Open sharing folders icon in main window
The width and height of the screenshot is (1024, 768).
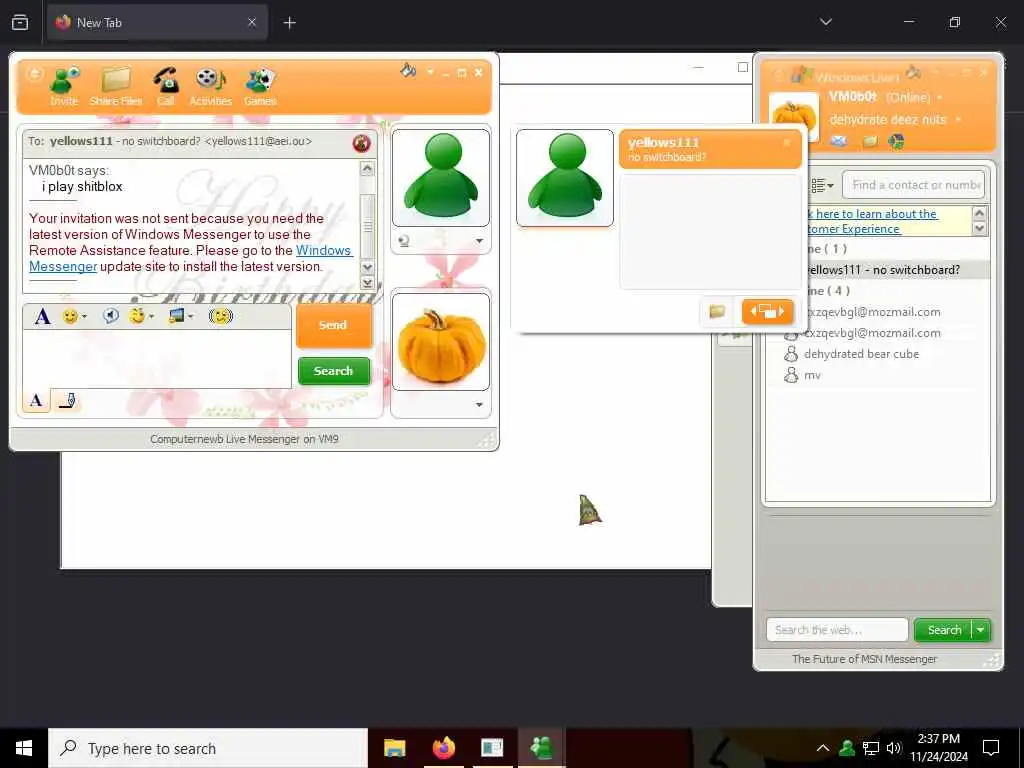tap(870, 141)
